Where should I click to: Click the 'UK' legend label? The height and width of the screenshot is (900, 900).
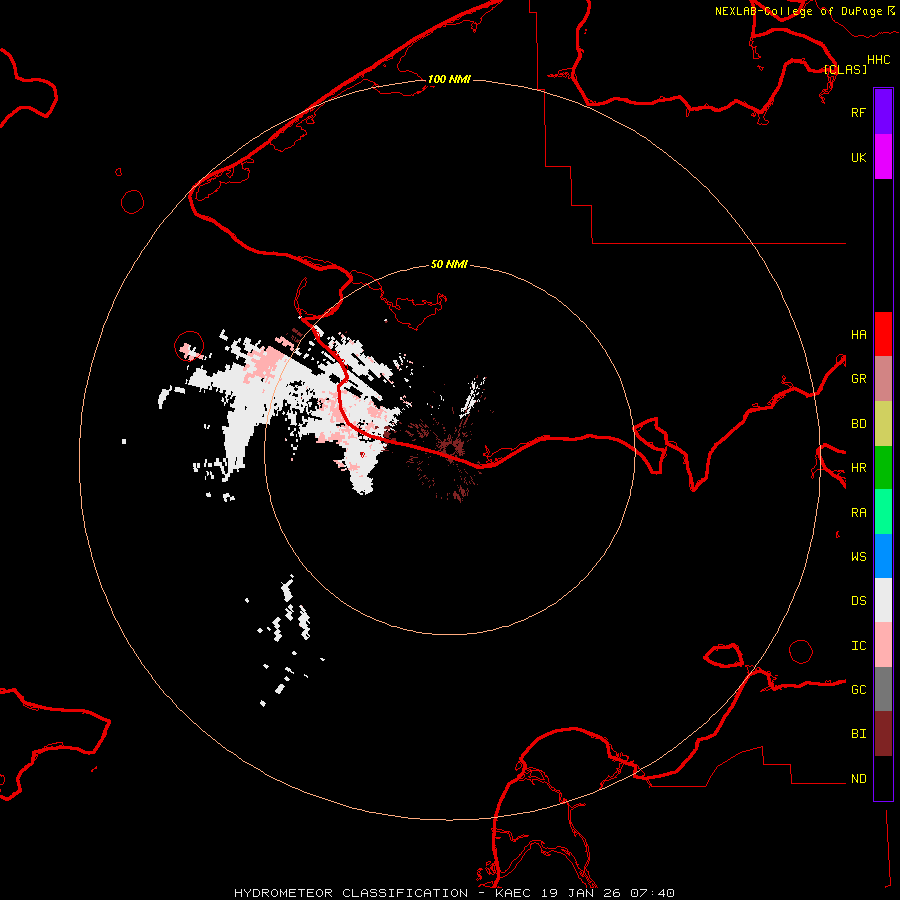tap(858, 157)
